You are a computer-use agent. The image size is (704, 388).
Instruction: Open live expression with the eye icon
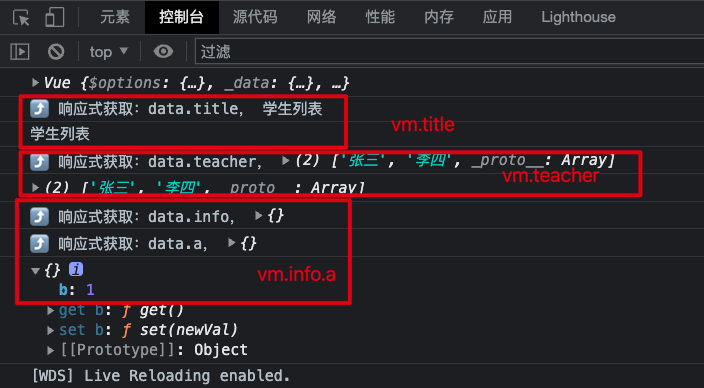[x=163, y=51]
